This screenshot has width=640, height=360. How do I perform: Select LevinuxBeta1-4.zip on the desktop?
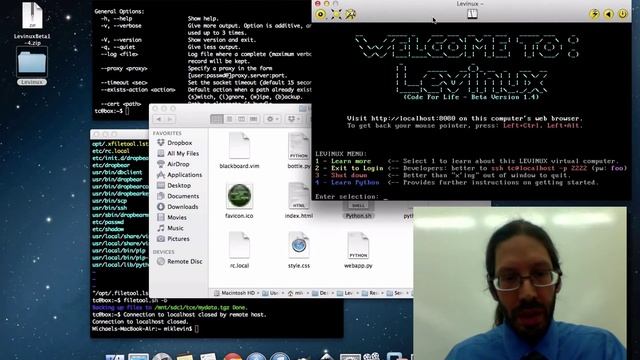(x=32, y=16)
